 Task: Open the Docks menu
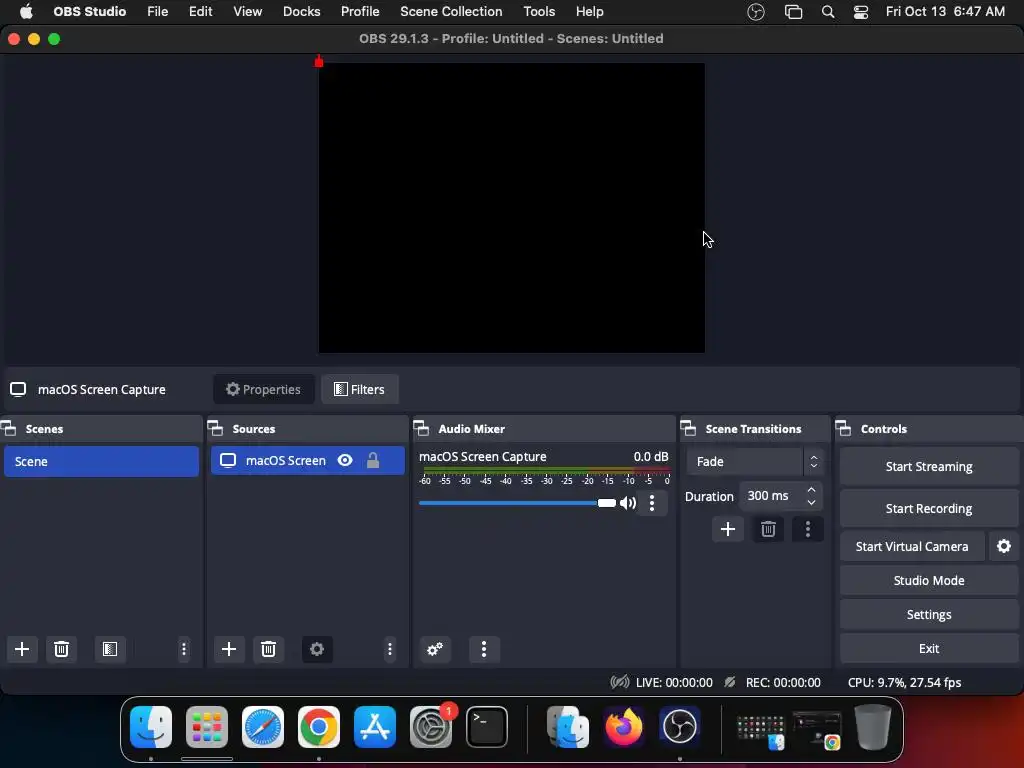click(302, 12)
